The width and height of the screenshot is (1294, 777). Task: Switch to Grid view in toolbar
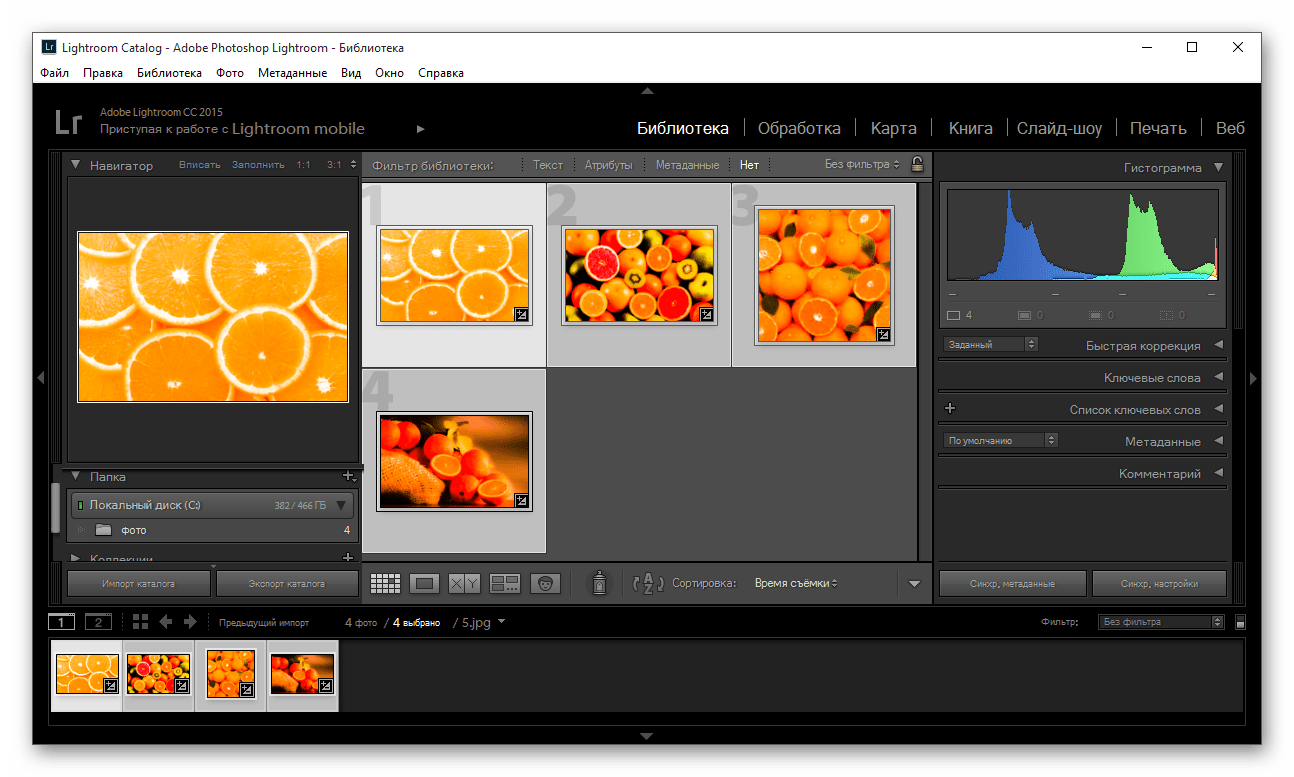pyautogui.click(x=385, y=583)
